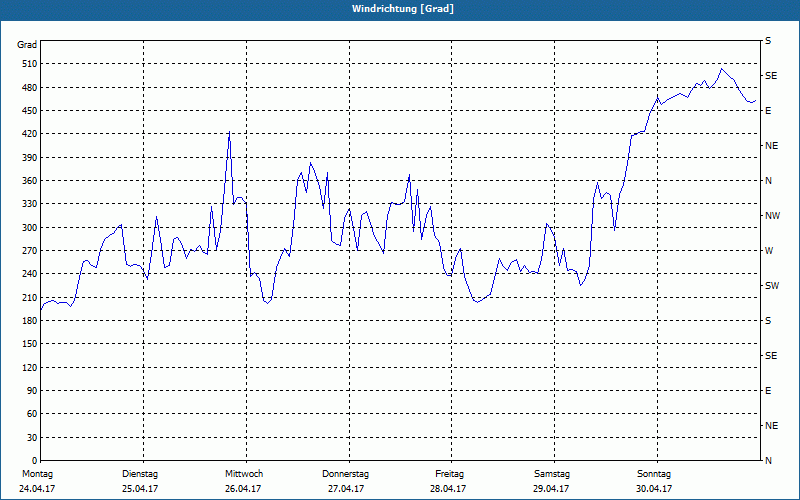Click the 240 label on the left axis

(x=29, y=273)
